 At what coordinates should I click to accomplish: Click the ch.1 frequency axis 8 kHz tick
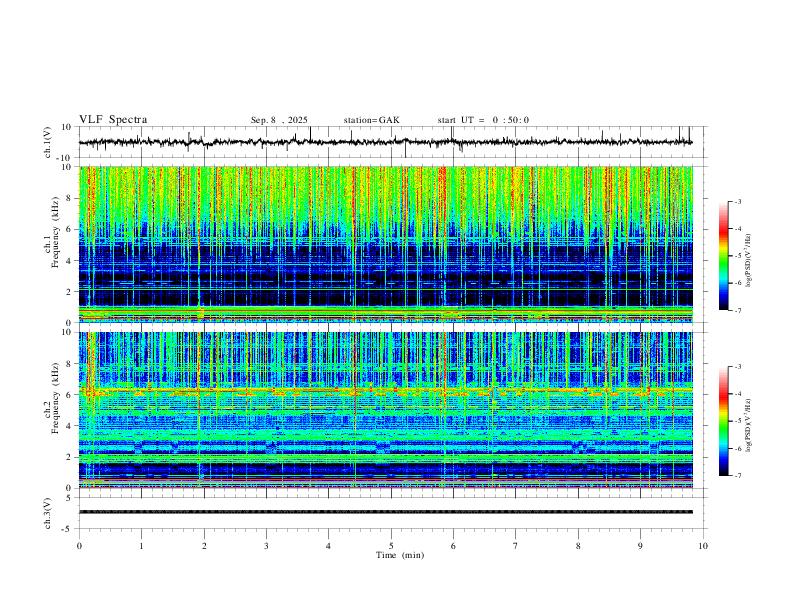click(69, 198)
